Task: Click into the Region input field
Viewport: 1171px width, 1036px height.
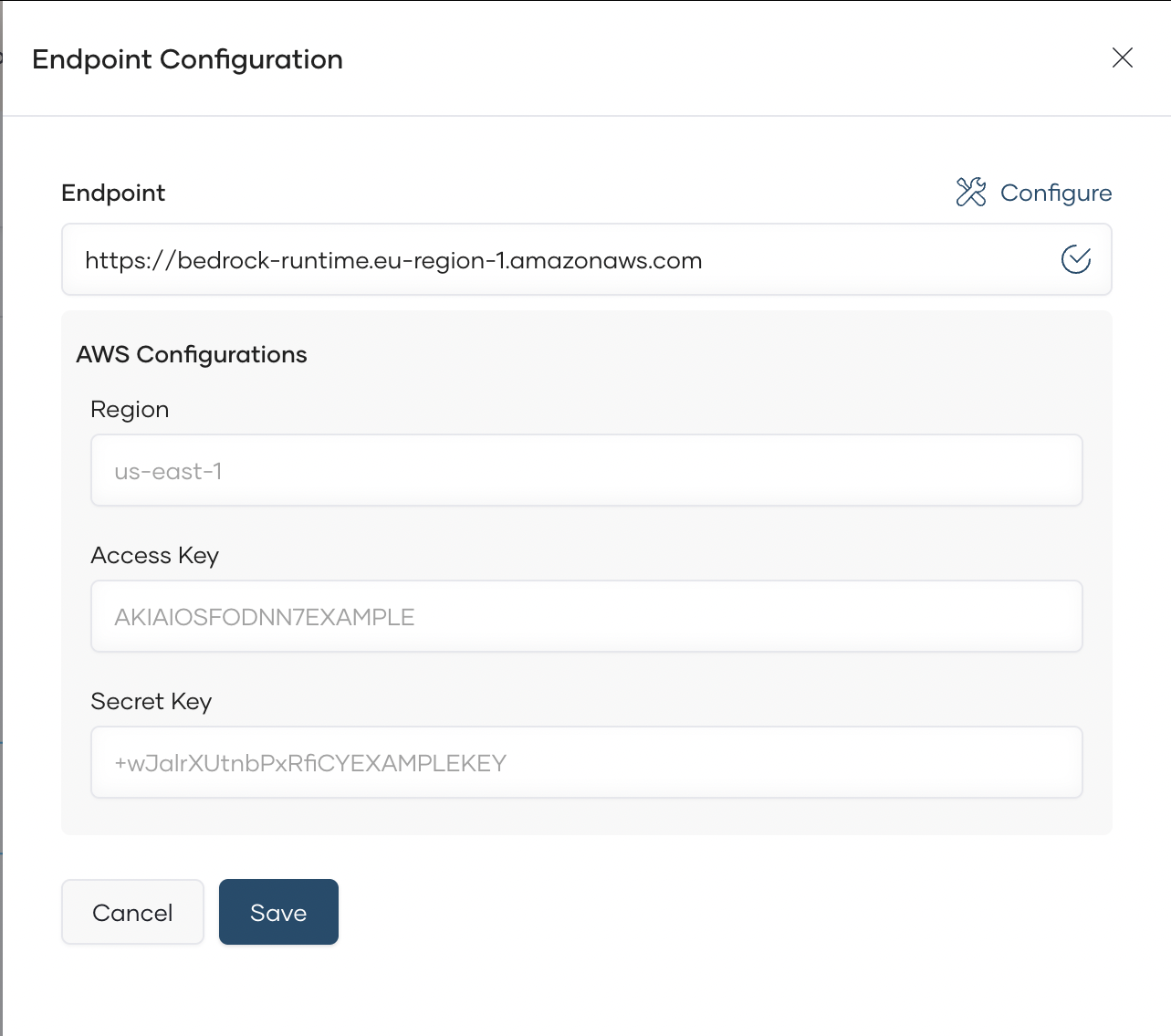Action: [x=586, y=471]
